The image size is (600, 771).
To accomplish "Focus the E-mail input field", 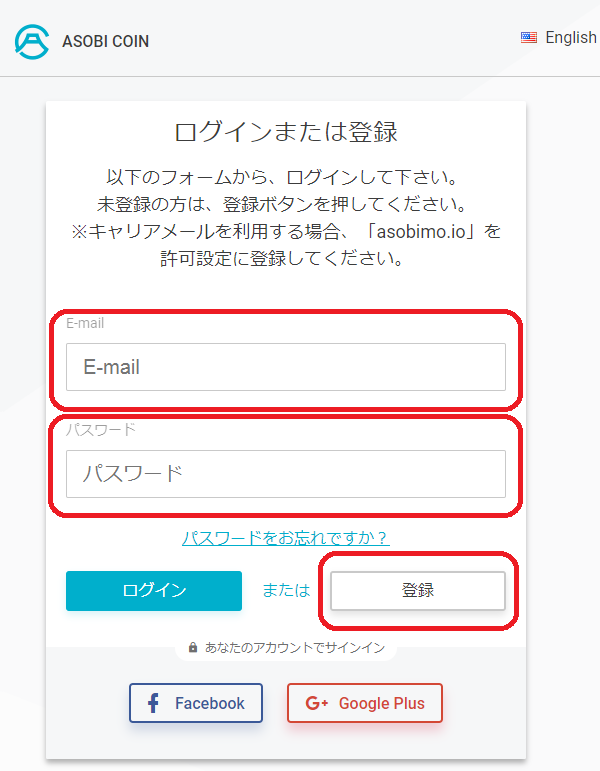I will pyautogui.click(x=285, y=367).
